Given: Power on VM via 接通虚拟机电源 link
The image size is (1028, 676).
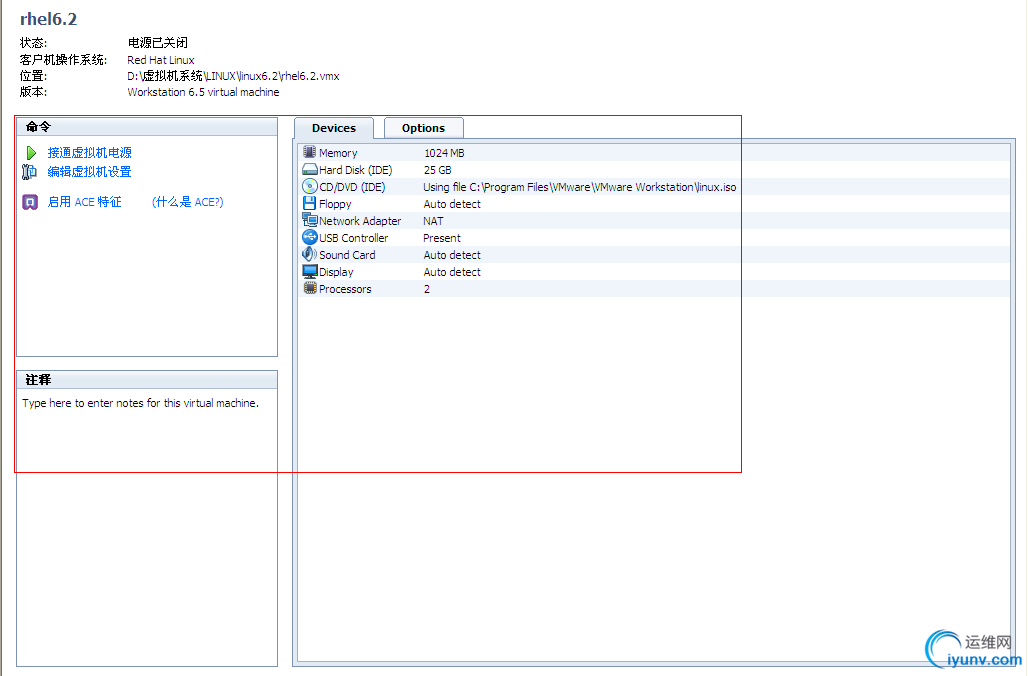Looking at the screenshot, I should pos(89,153).
